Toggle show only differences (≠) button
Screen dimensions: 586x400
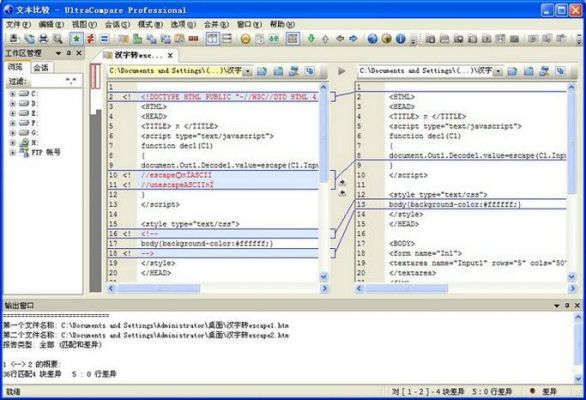point(90,39)
